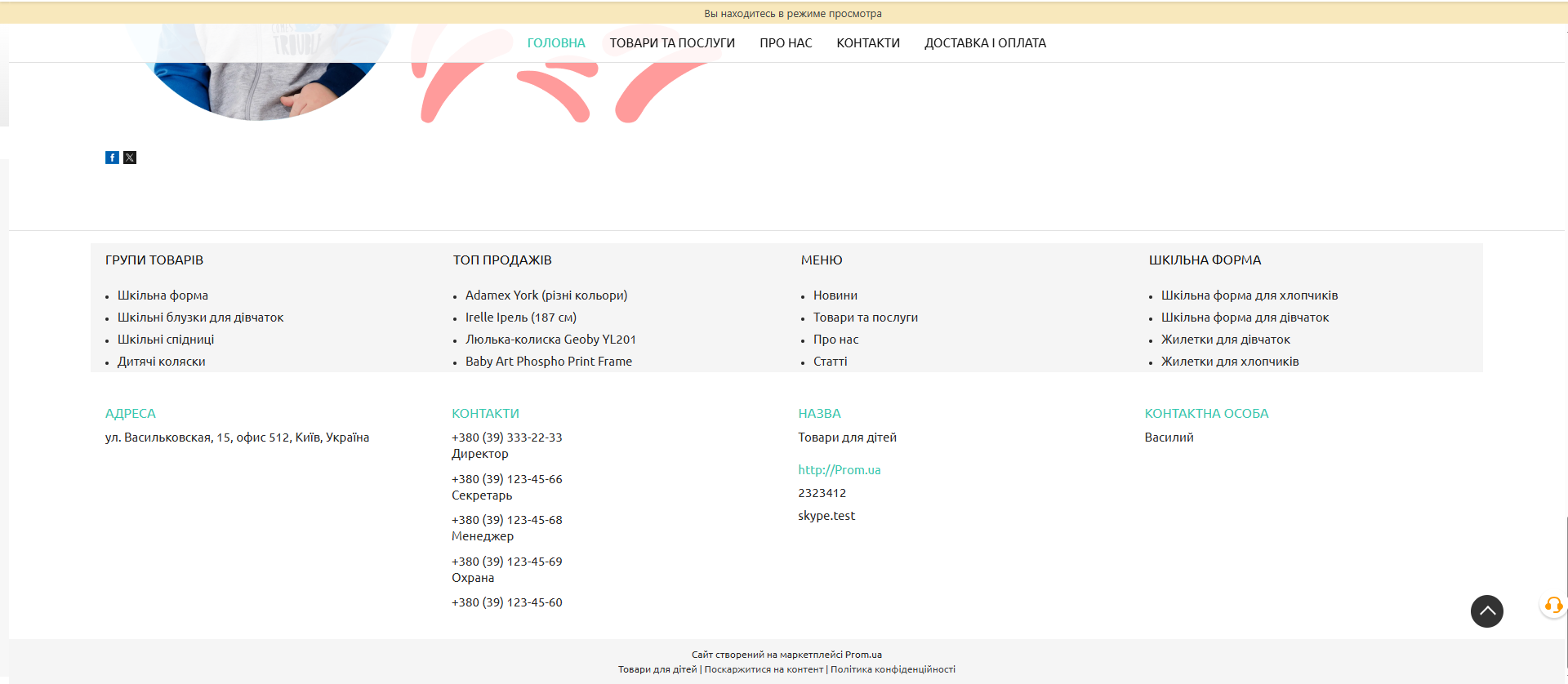The height and width of the screenshot is (684, 1568).
Task: Open Жилетки для дівчаток link
Action: click(x=1225, y=340)
